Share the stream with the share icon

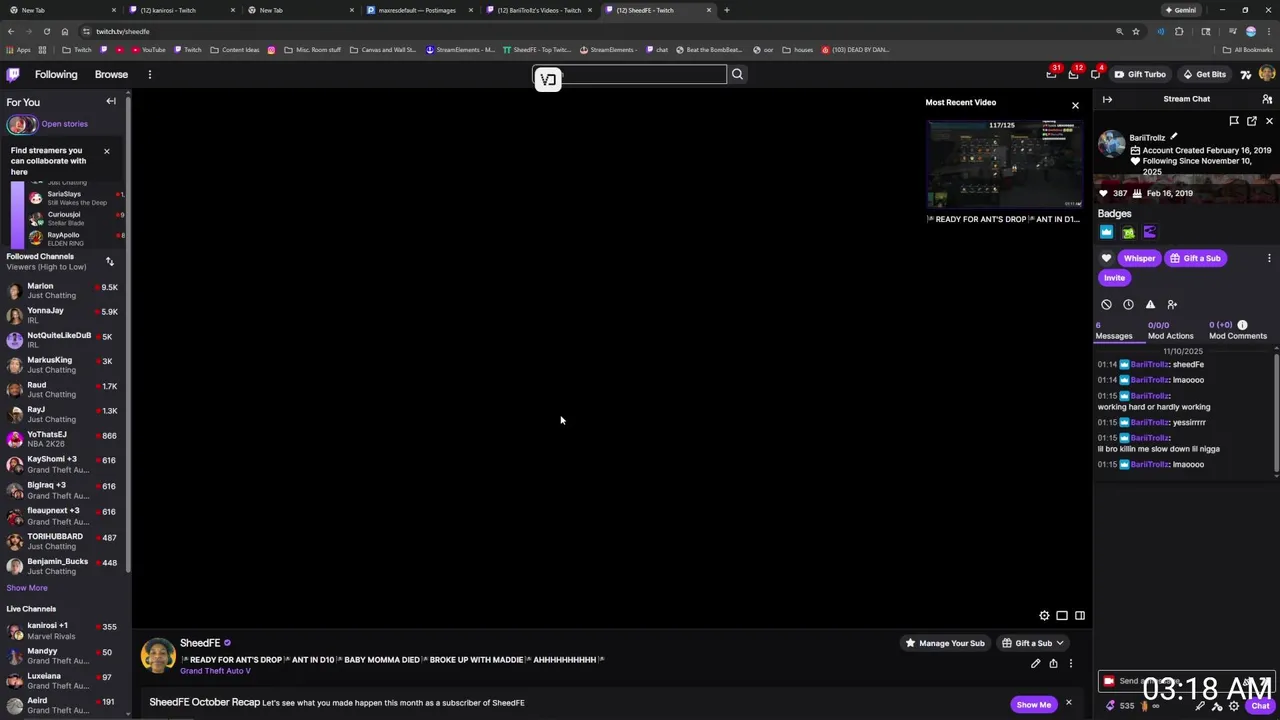point(1053,663)
